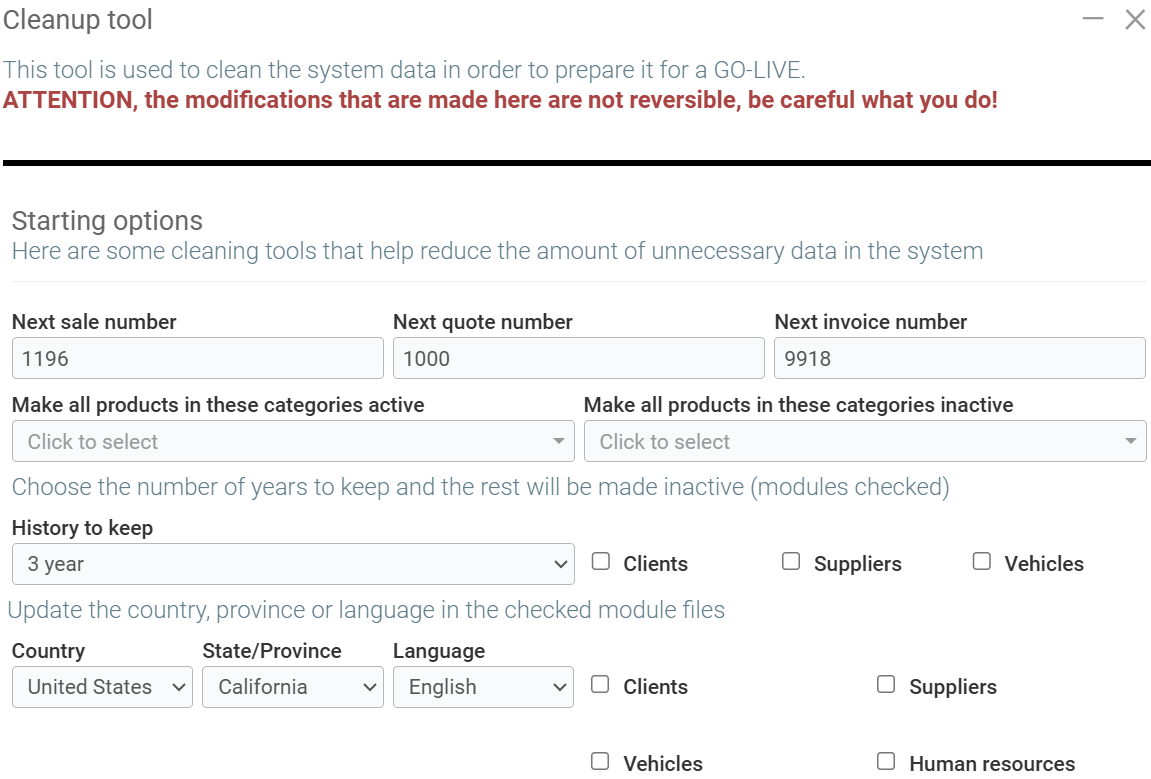The height and width of the screenshot is (779, 1151).
Task: Open the Country dropdown
Action: 102,687
